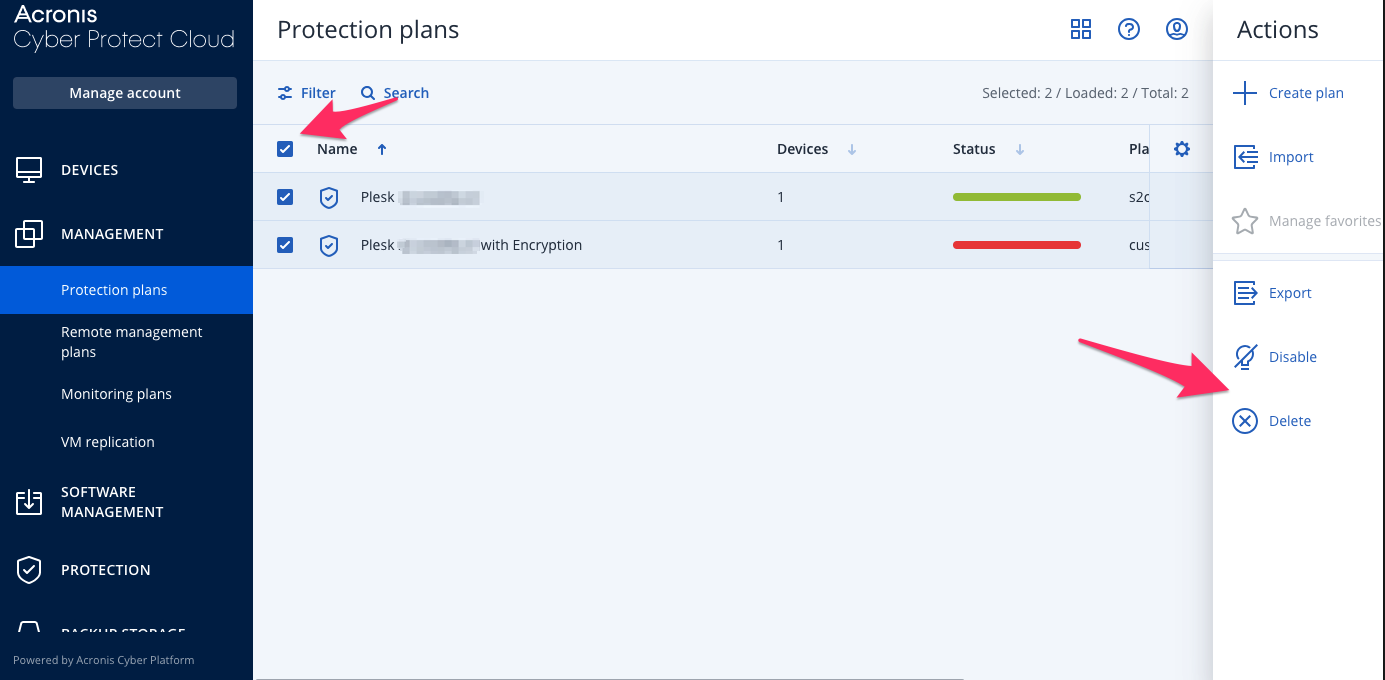Viewport: 1385px width, 680px height.
Task: Import a plan from the Actions panel
Action: click(1274, 157)
